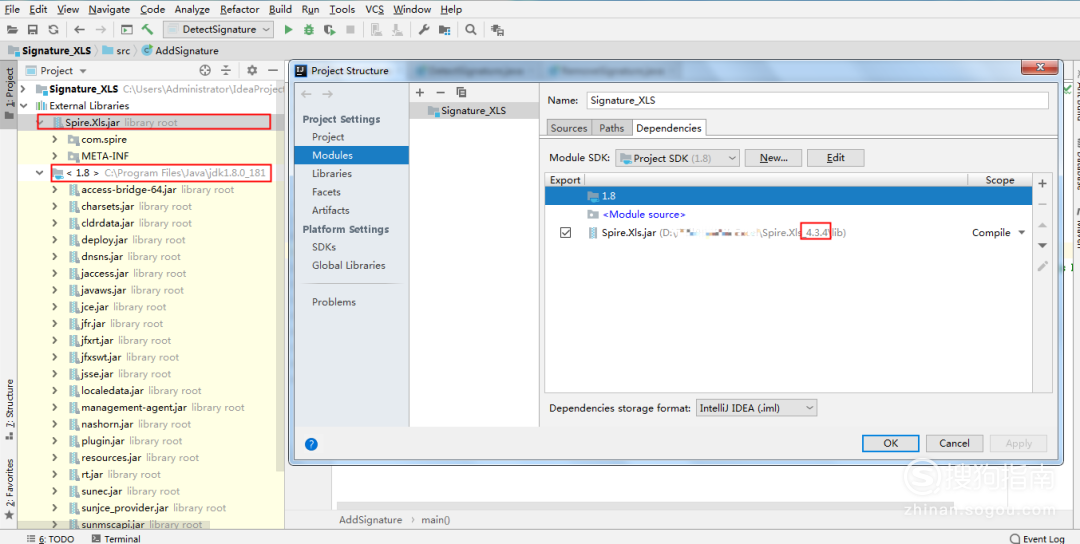Open Event Log in status bar
Image resolution: width=1080 pixels, height=544 pixels.
1037,538
